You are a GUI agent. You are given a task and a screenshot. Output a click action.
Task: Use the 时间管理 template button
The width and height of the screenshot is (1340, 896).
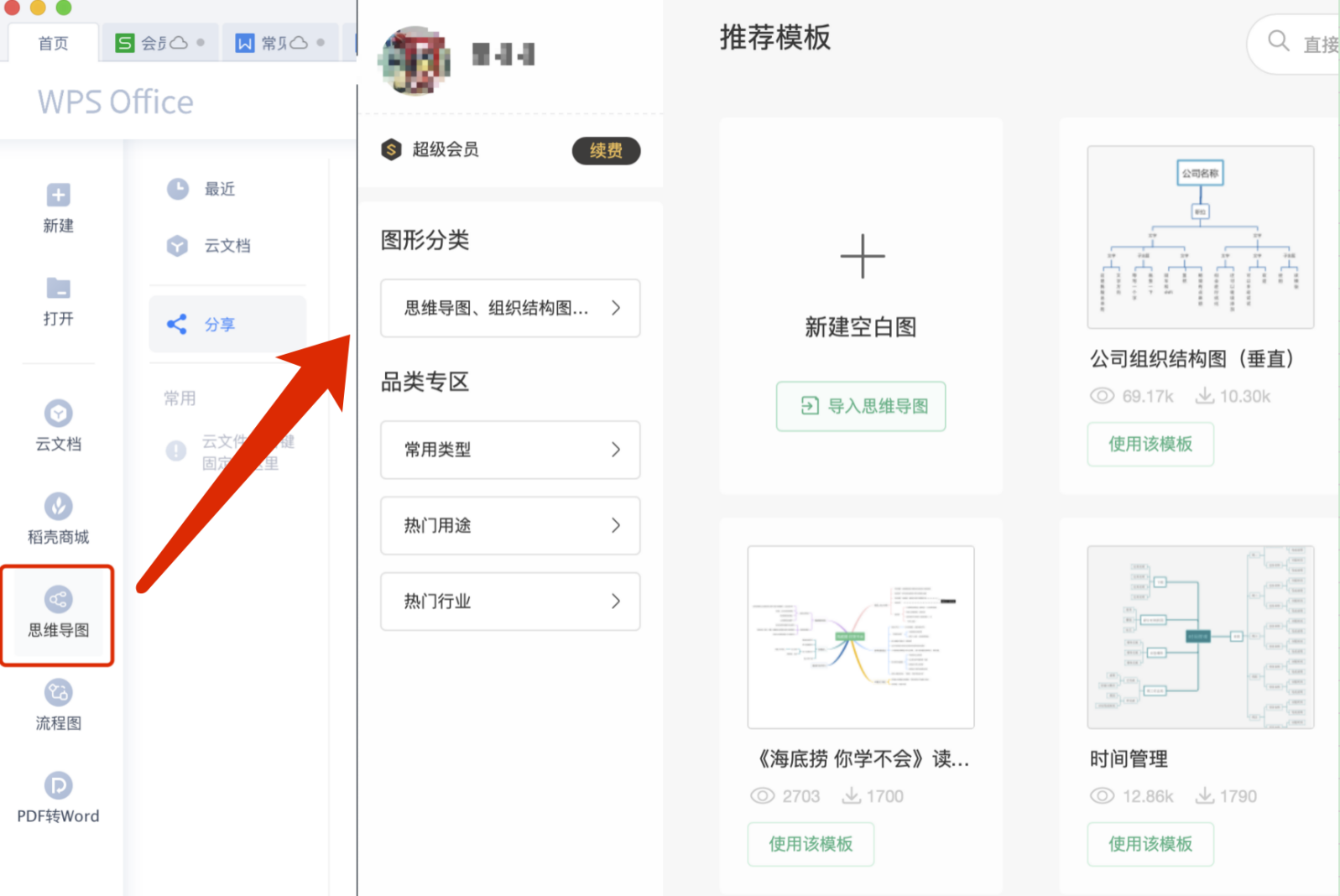(x=1150, y=844)
